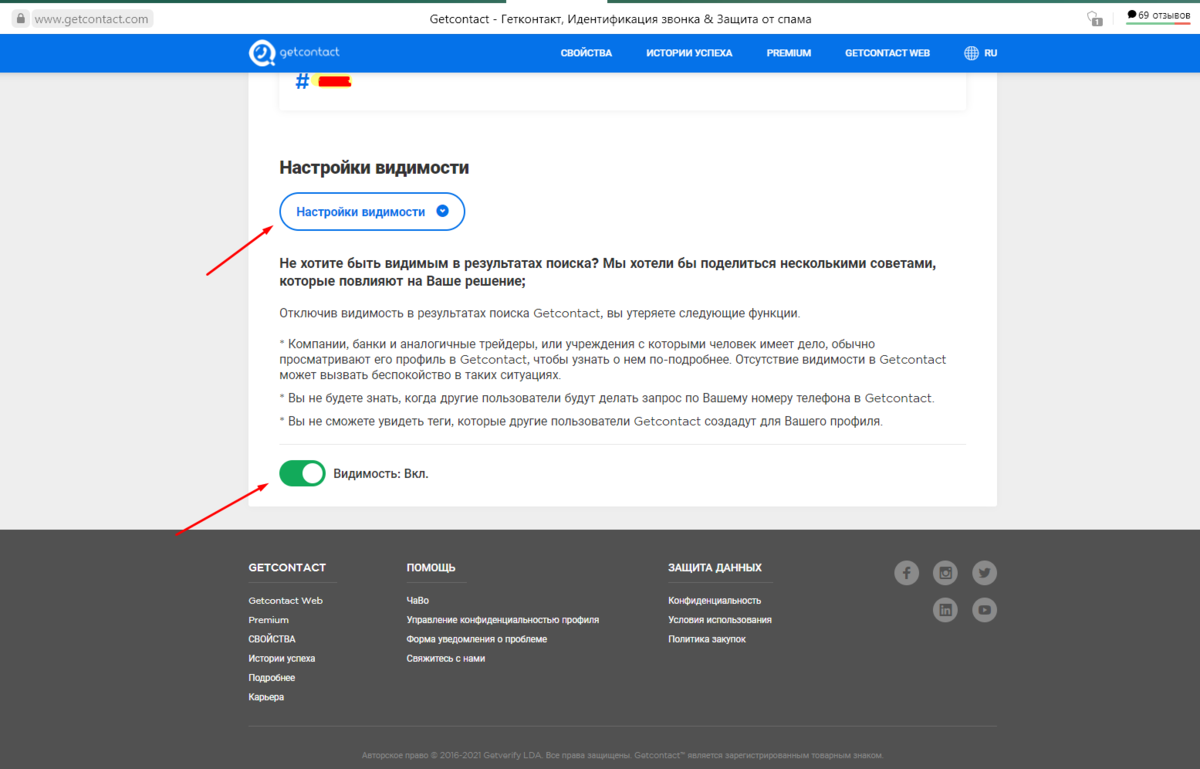Screen dimensions: 1200x769
Task: Click the ЗАЩИТА ДАННЫХ footer column heading
Action: (715, 567)
